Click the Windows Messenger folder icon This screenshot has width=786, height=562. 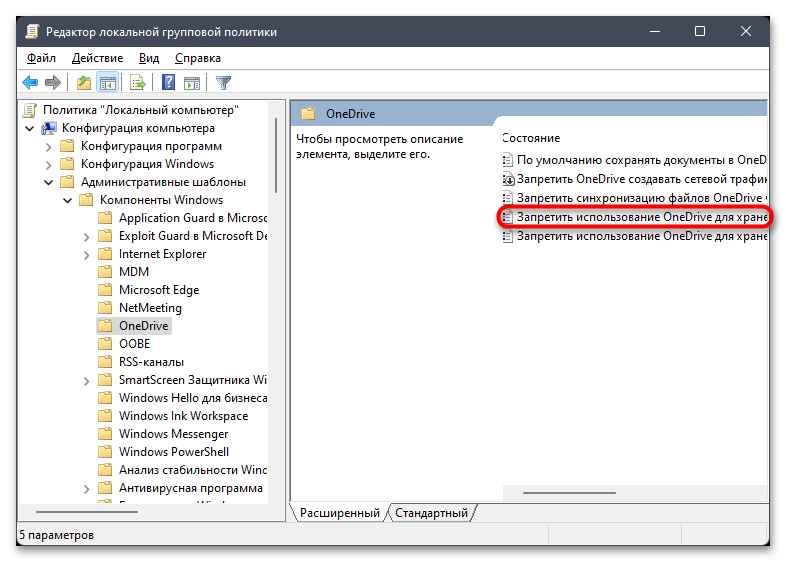[x=105, y=434]
